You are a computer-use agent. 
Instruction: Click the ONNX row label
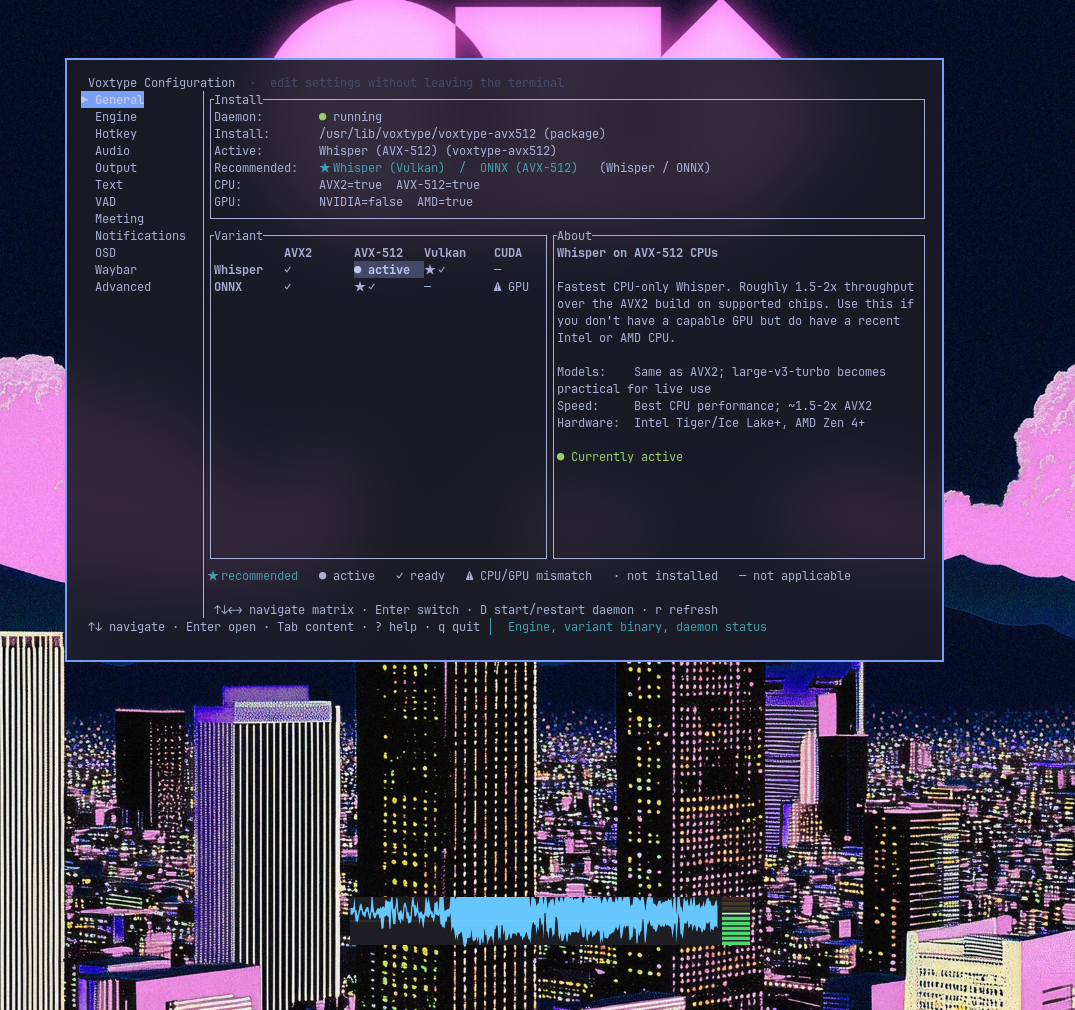tap(228, 287)
